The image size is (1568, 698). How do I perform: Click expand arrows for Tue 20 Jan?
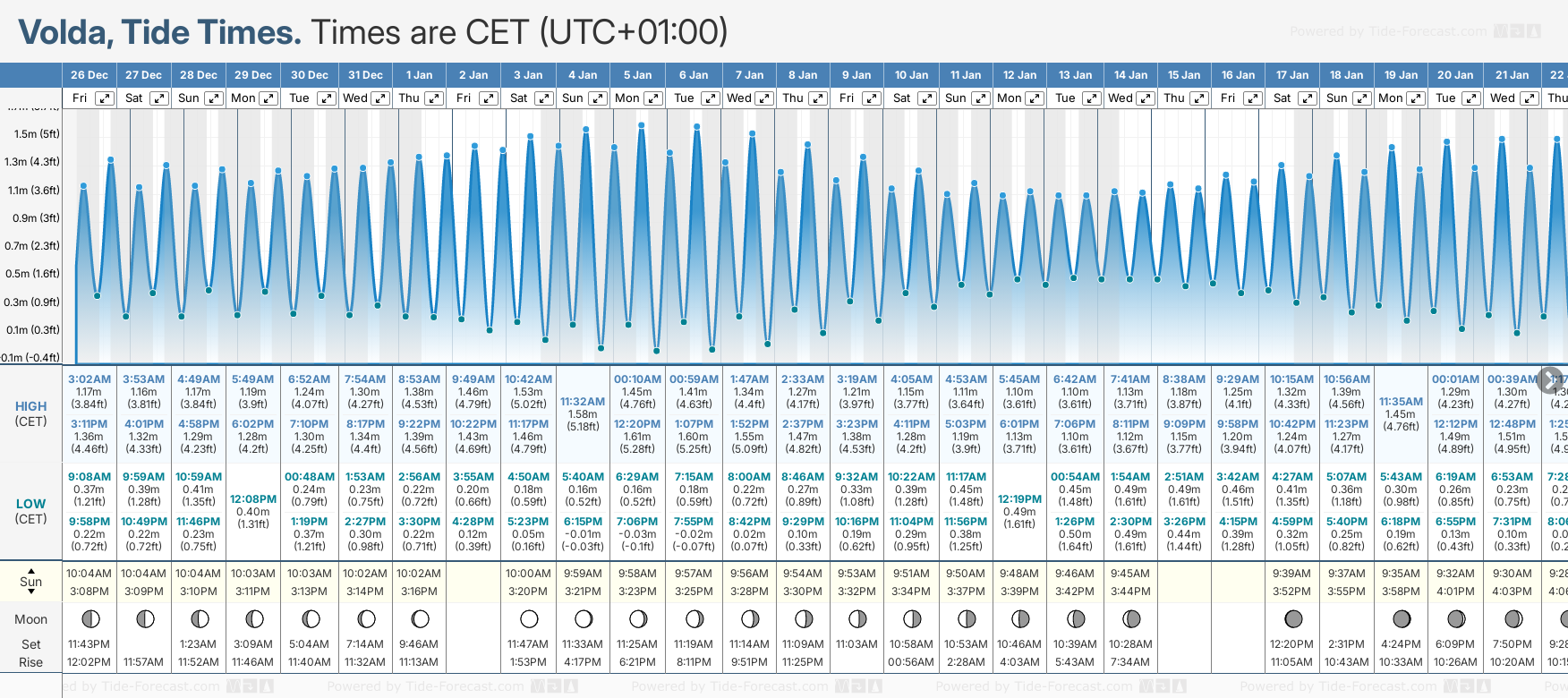[x=1470, y=98]
